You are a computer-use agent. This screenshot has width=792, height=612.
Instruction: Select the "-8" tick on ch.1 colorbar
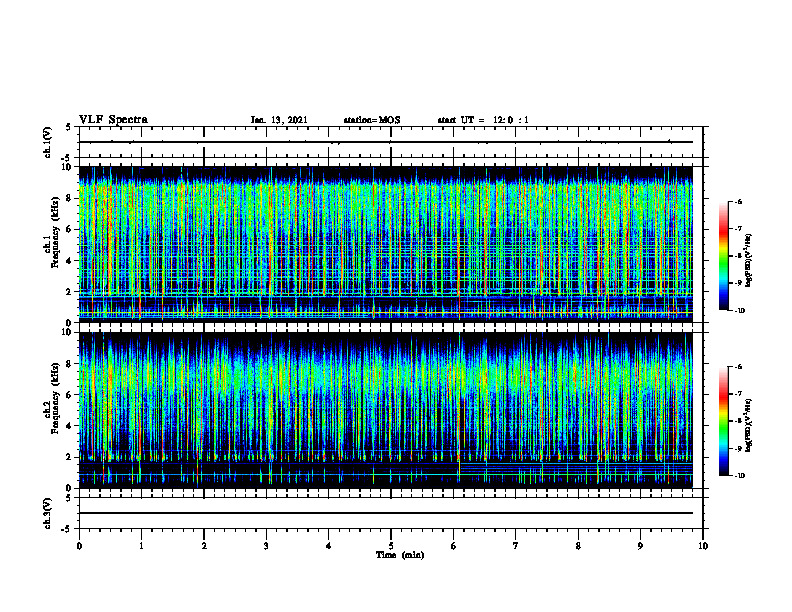[x=738, y=256]
